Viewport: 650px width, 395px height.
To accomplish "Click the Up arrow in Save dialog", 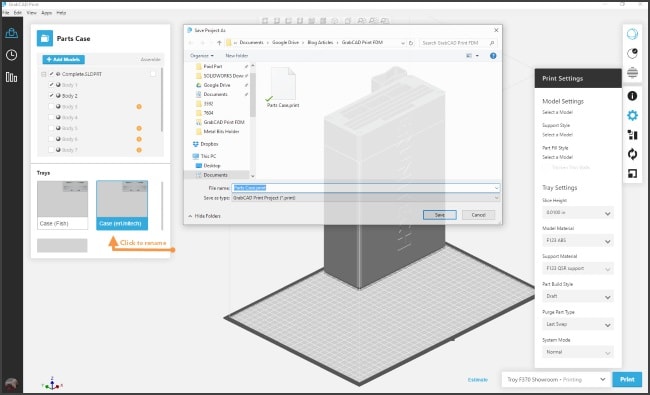I will point(219,43).
